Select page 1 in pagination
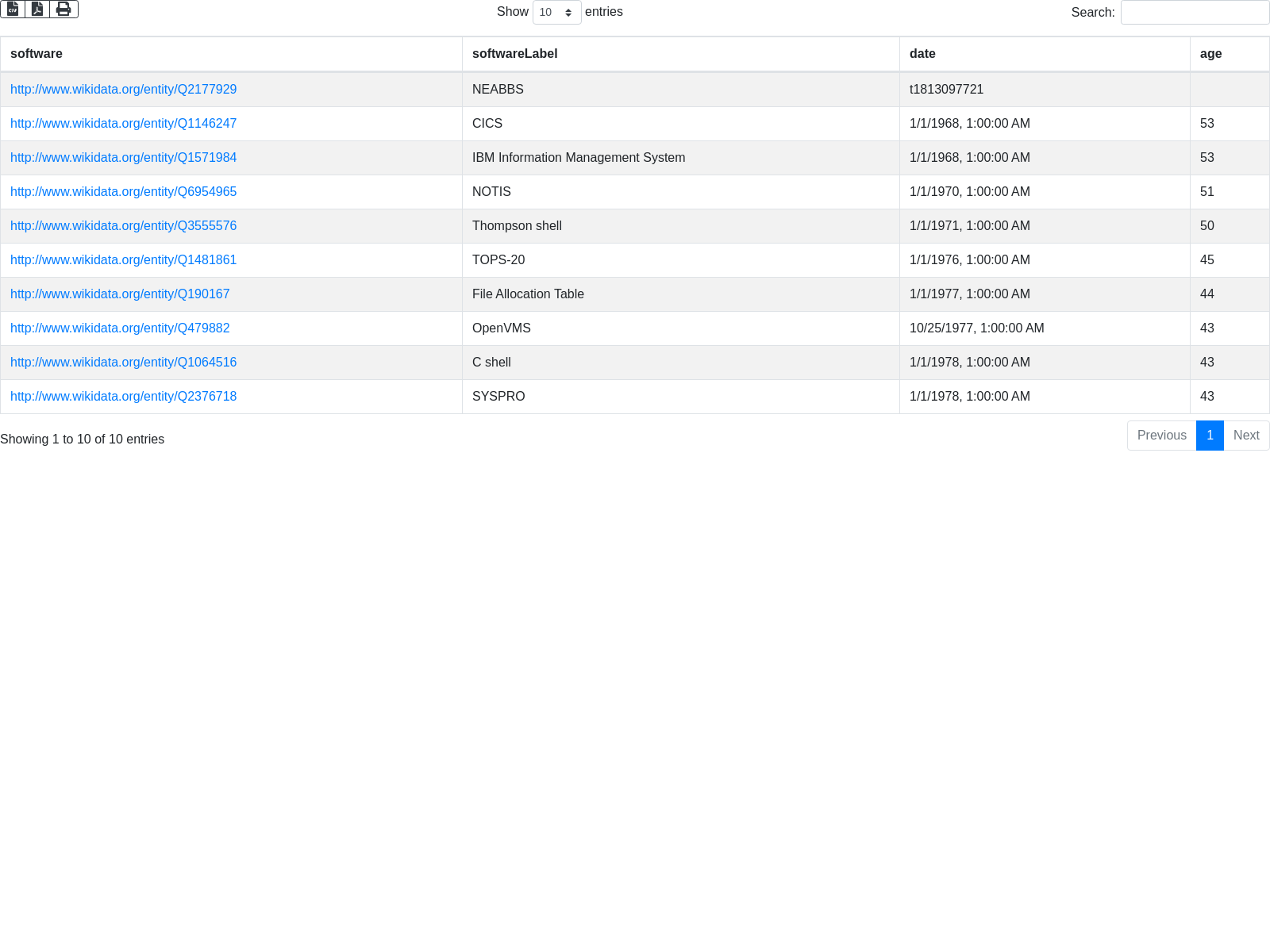 pyautogui.click(x=1210, y=436)
